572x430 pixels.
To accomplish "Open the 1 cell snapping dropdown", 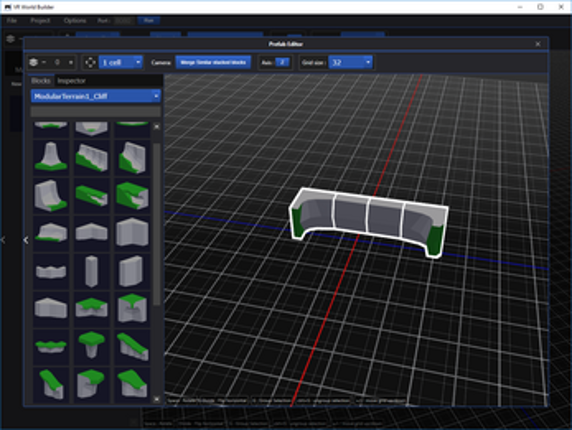I will [x=121, y=62].
